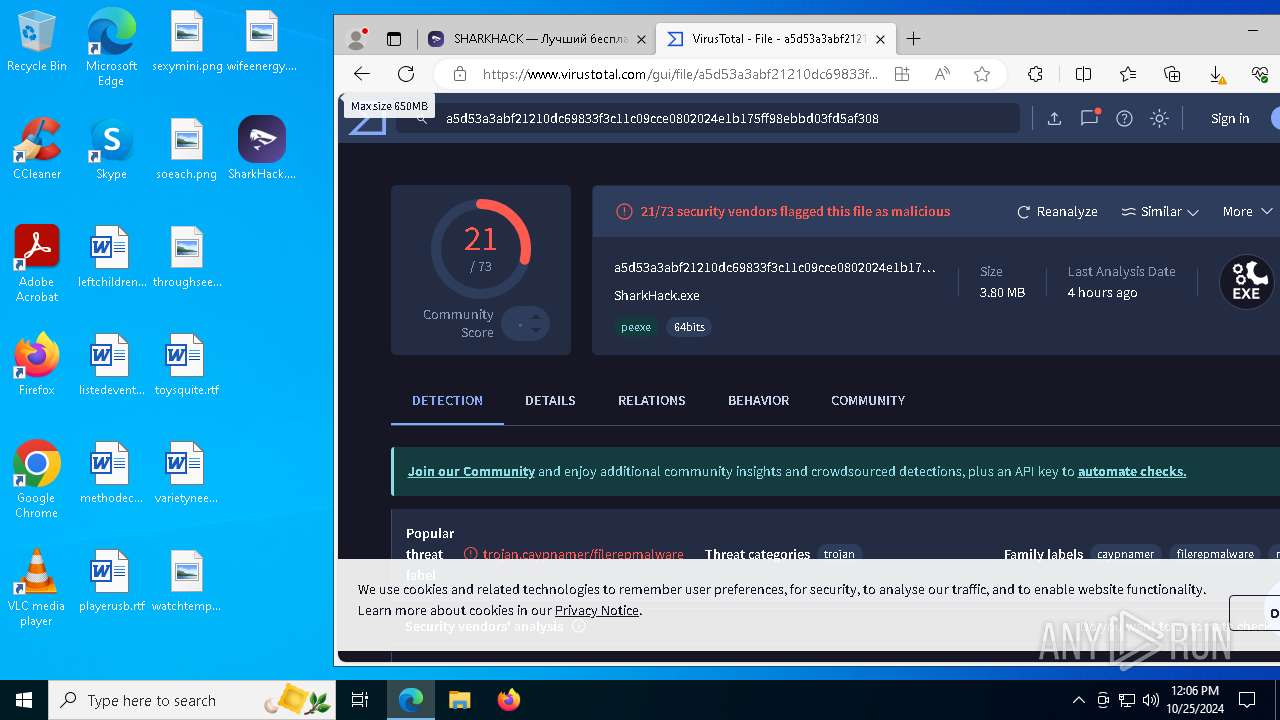The height and width of the screenshot is (720, 1280).
Task: Open the Collections icon in Edge
Action: point(1173,74)
